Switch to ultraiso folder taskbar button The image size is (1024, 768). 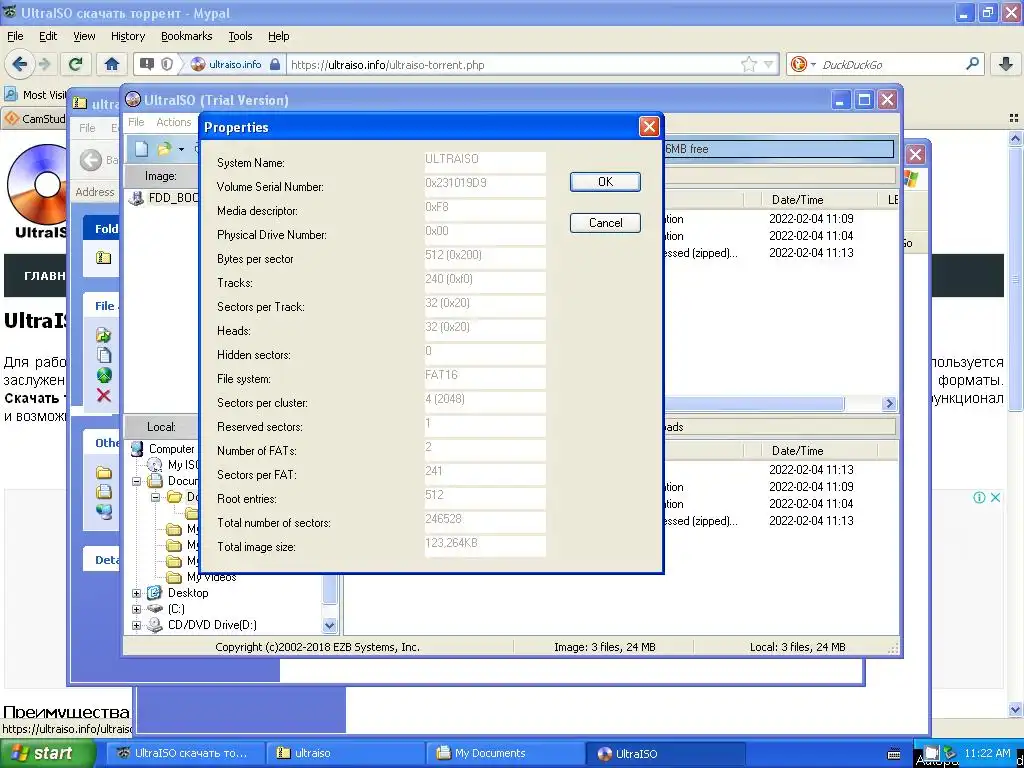coord(345,753)
